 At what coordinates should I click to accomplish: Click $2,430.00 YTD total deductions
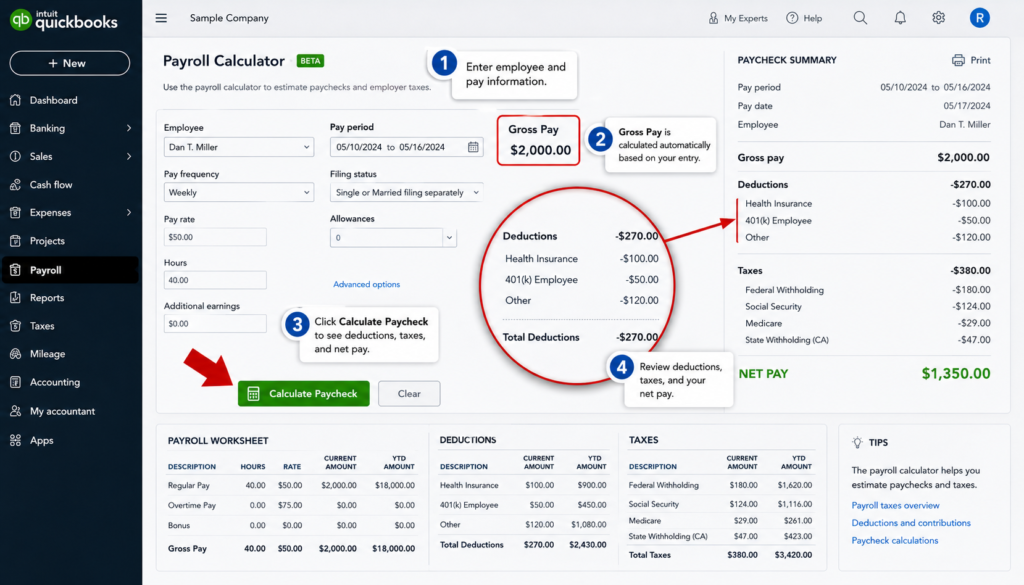point(588,545)
